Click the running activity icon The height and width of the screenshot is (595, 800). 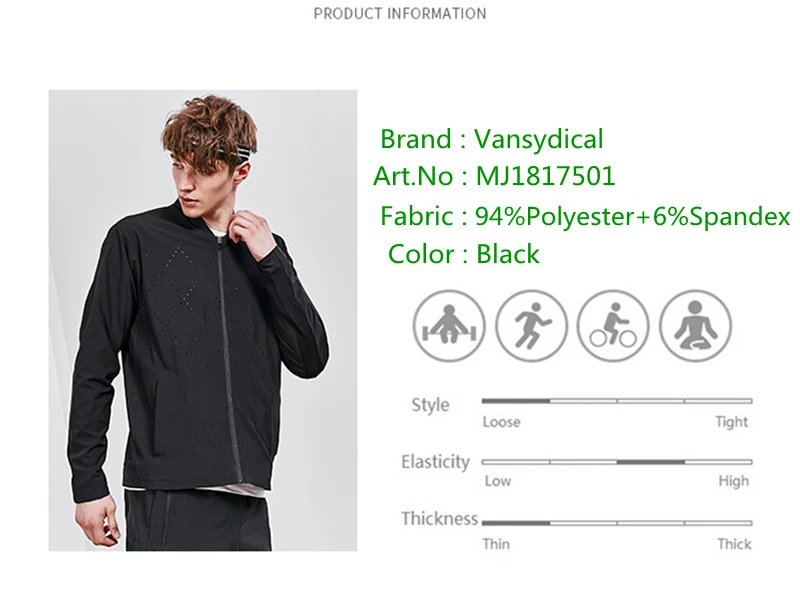[x=532, y=326]
